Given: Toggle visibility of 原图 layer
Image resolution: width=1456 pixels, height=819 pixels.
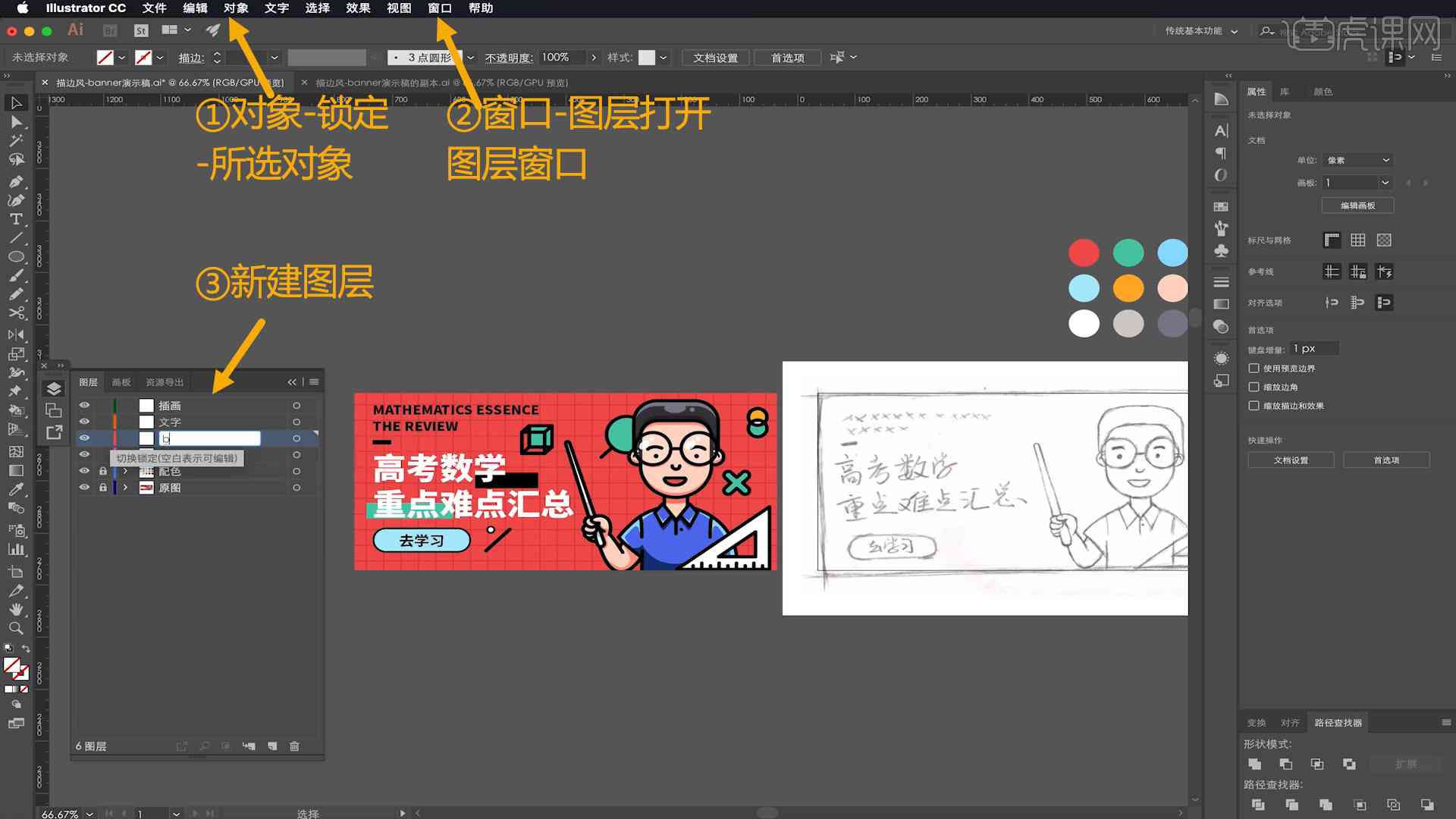Looking at the screenshot, I should pos(85,487).
